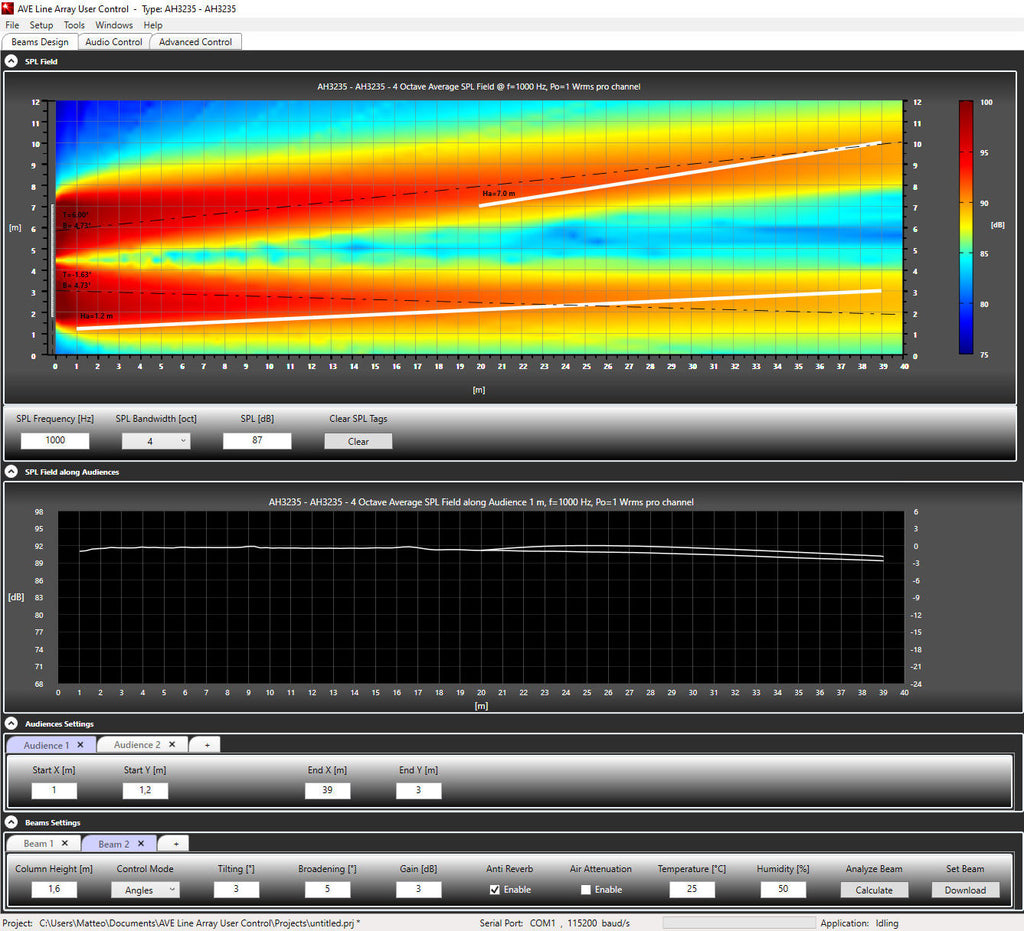
Task: Switch to the Audio Control tab
Action: 114,42
